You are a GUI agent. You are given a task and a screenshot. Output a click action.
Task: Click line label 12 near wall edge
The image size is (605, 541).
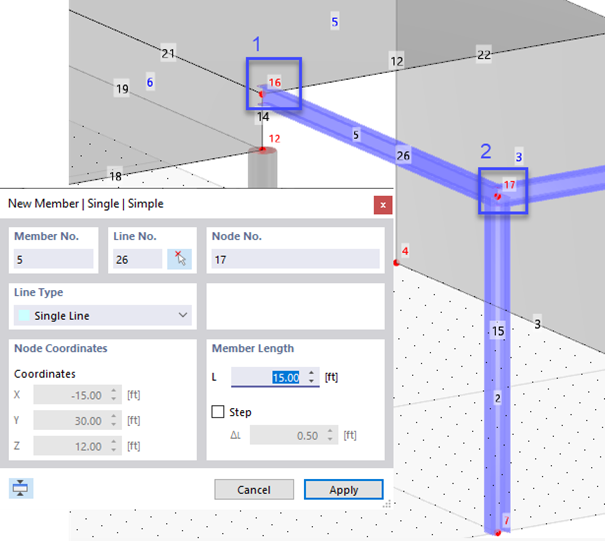pyautogui.click(x=397, y=61)
